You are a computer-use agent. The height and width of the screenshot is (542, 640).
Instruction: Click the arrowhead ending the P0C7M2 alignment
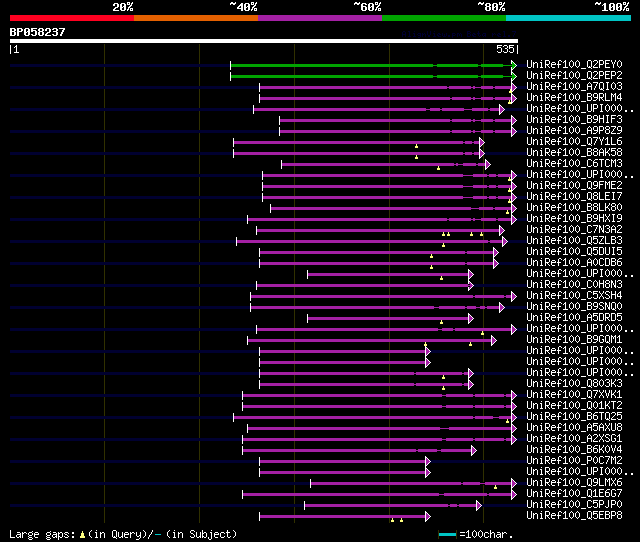pos(428,462)
